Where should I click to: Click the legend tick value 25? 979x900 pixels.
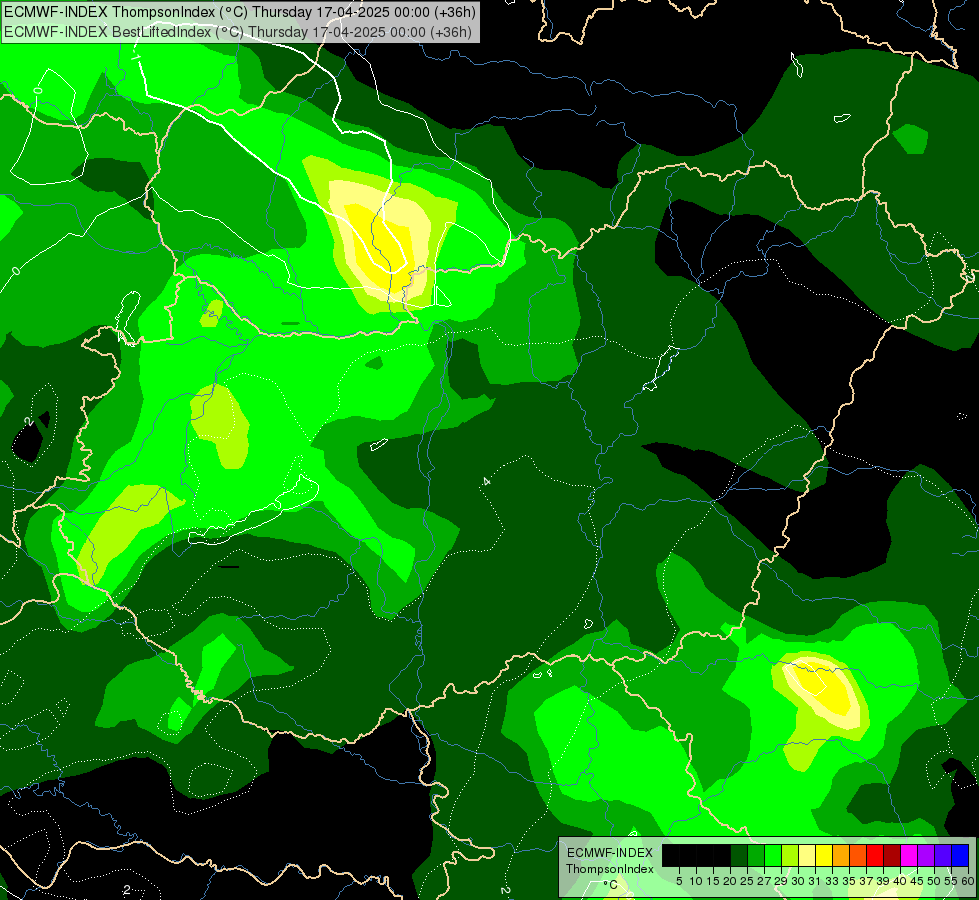pos(747,881)
